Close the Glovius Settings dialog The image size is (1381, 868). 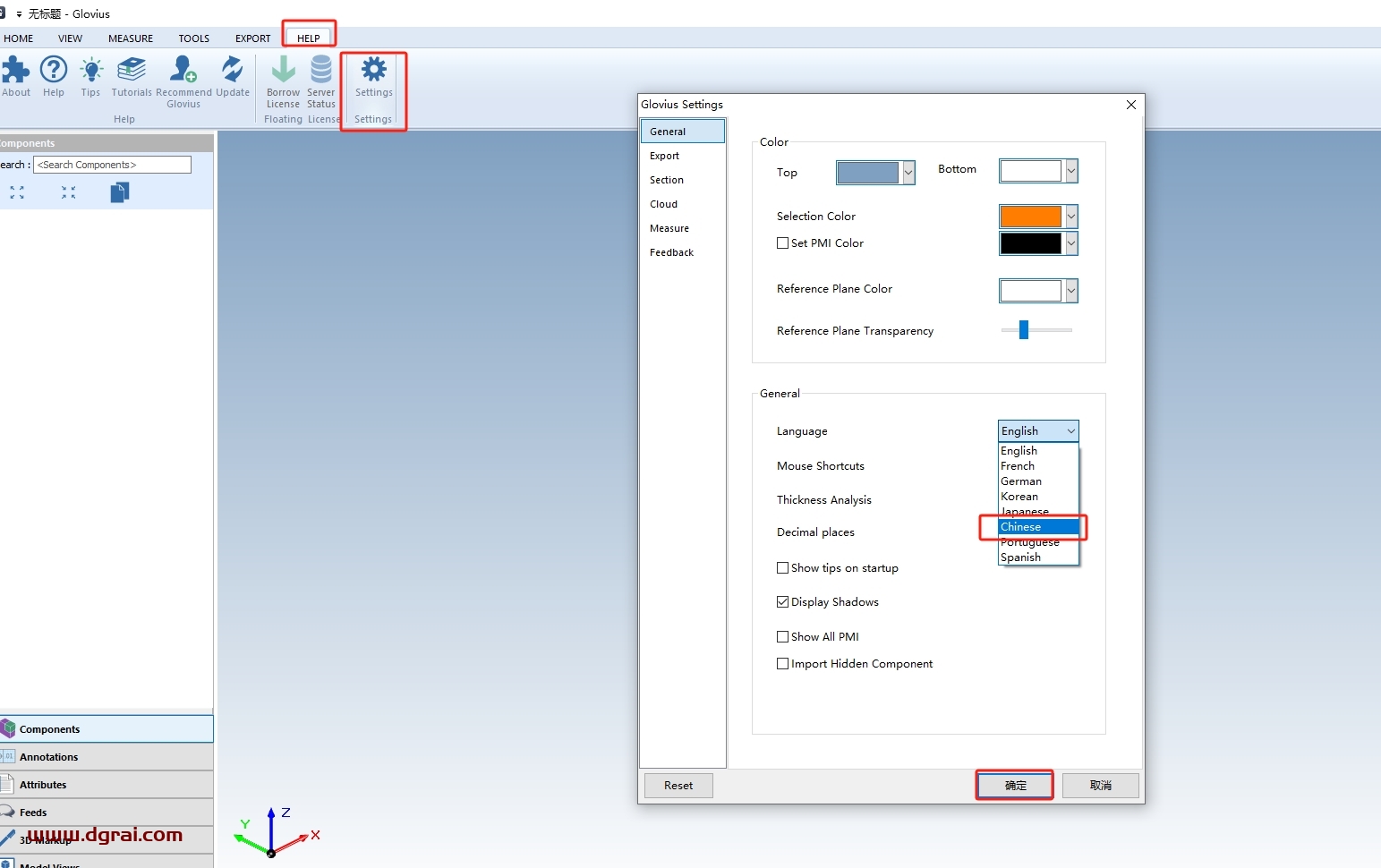pyautogui.click(x=1131, y=105)
